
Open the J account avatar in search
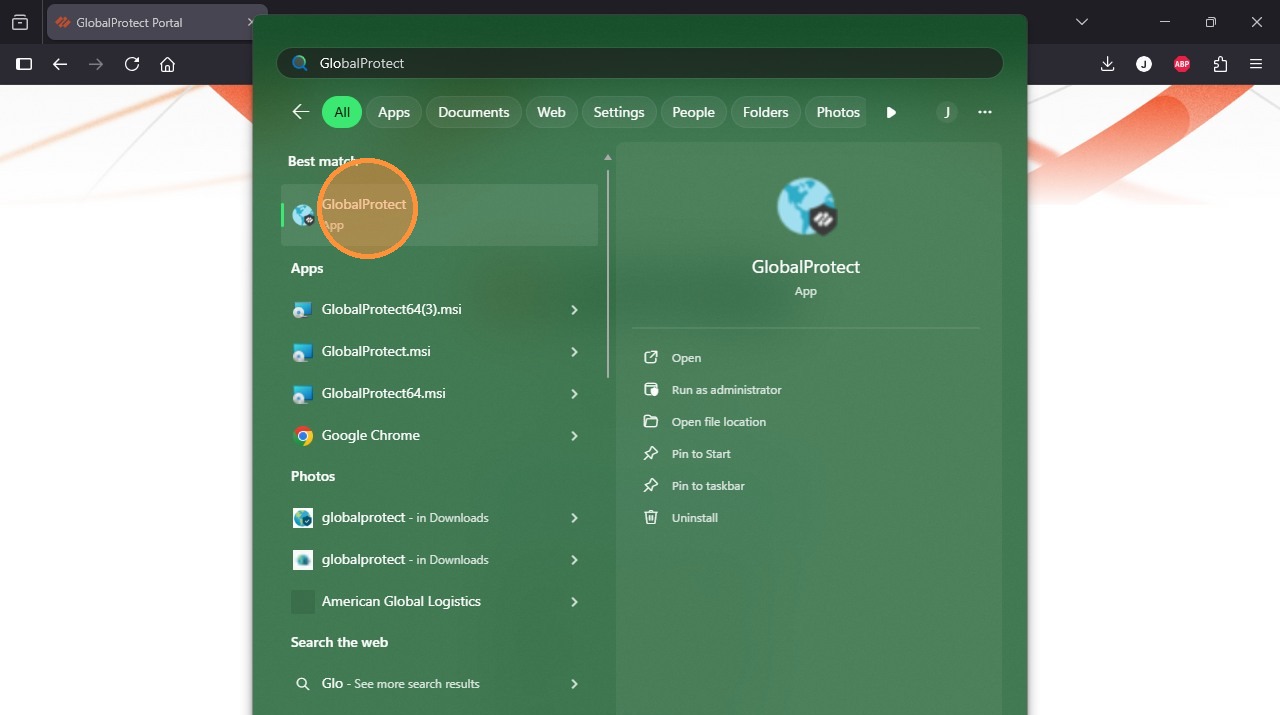click(946, 112)
